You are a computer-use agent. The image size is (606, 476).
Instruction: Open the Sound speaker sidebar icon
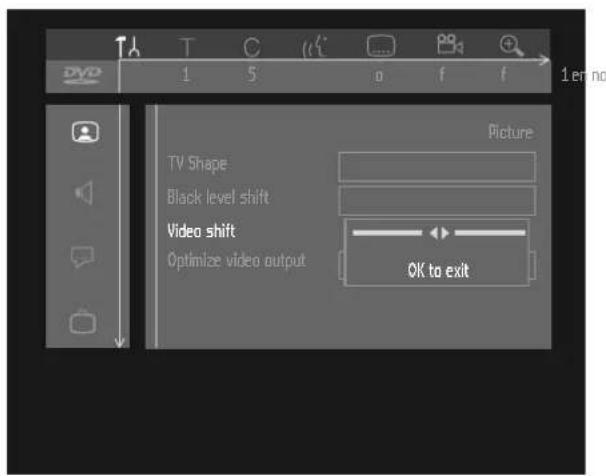(84, 192)
